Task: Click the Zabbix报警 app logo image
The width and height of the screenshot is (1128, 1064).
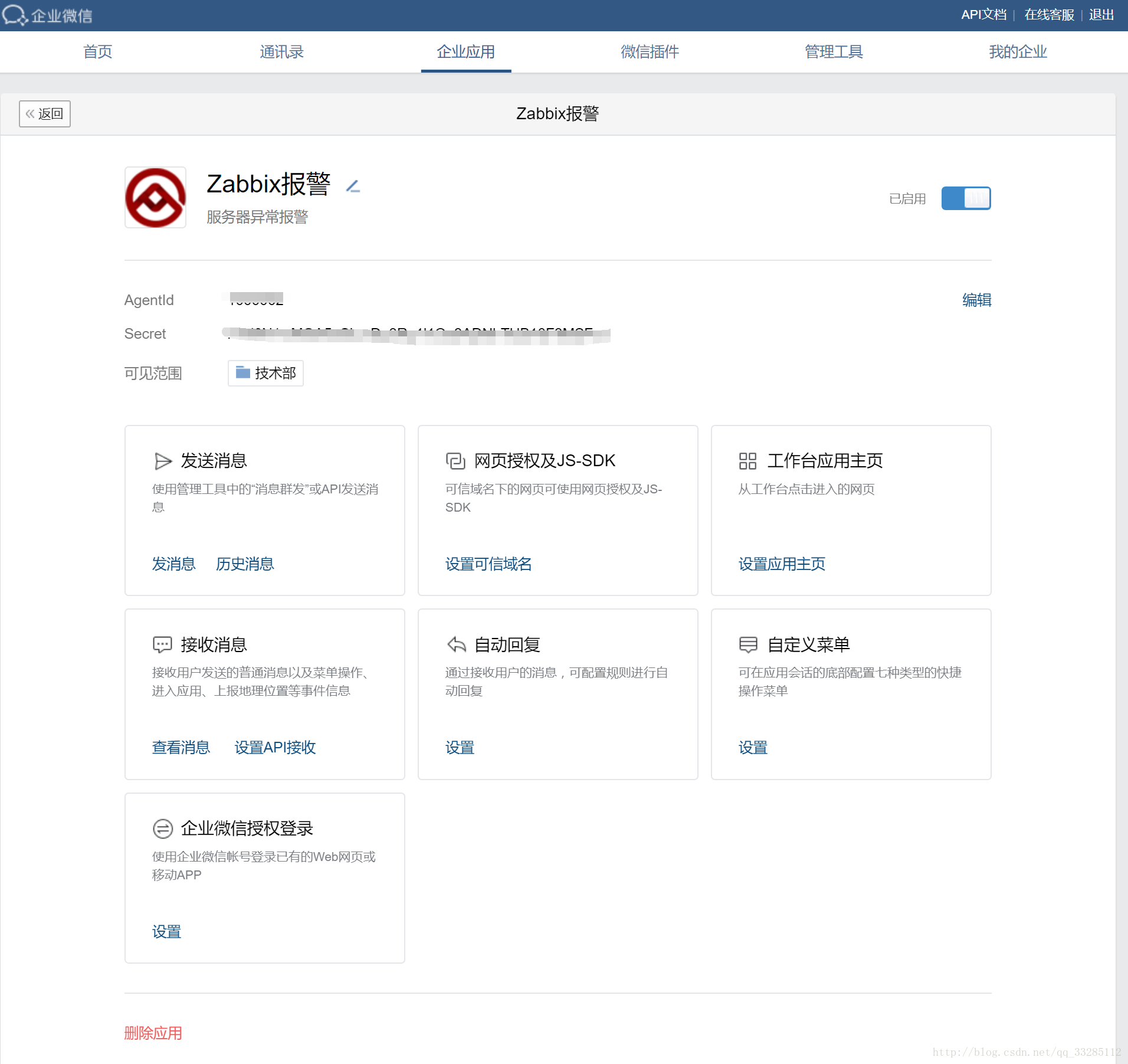Action: [x=155, y=198]
